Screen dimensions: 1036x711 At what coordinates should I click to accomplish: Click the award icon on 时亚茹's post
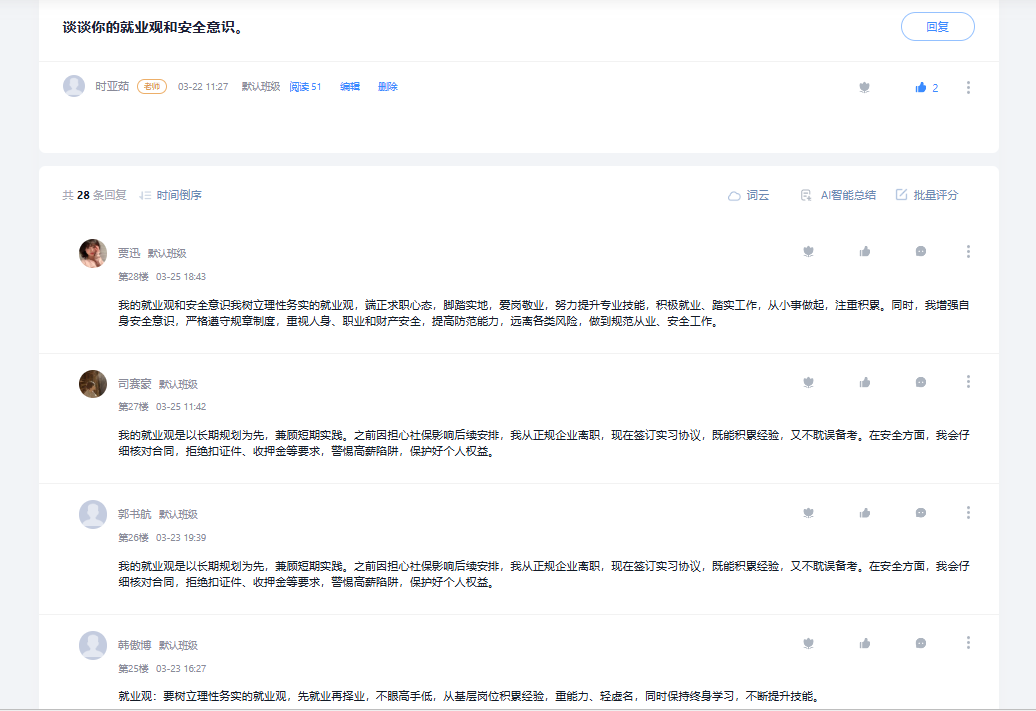click(864, 87)
